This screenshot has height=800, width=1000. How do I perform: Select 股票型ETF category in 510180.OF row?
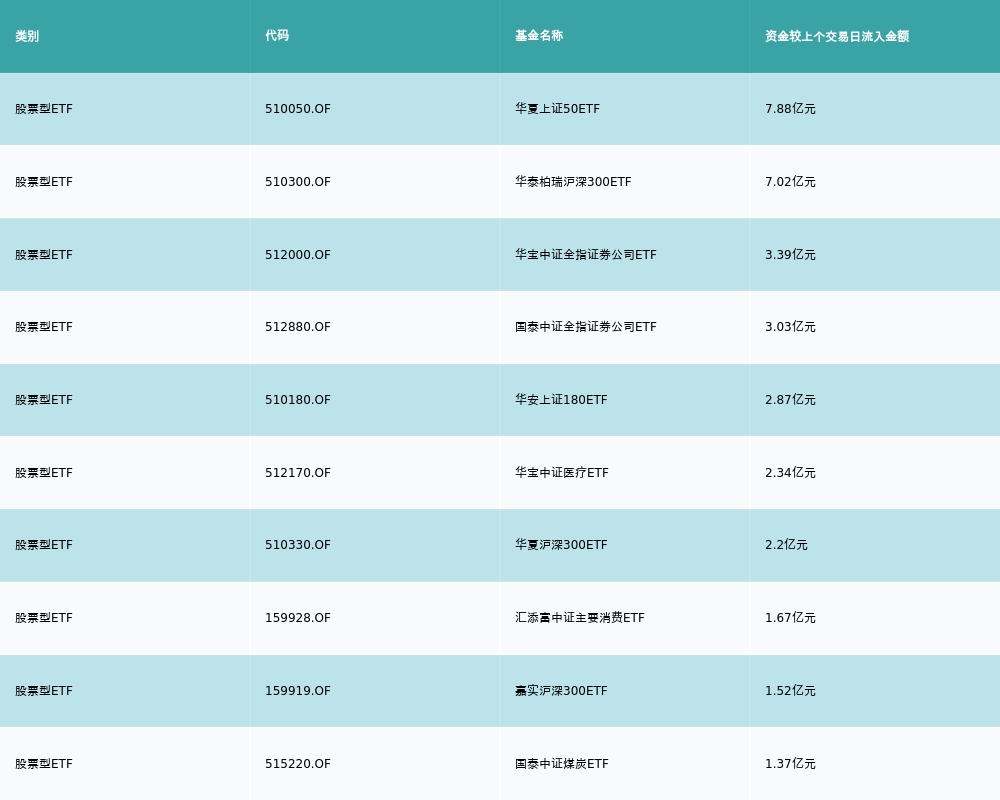[44, 400]
